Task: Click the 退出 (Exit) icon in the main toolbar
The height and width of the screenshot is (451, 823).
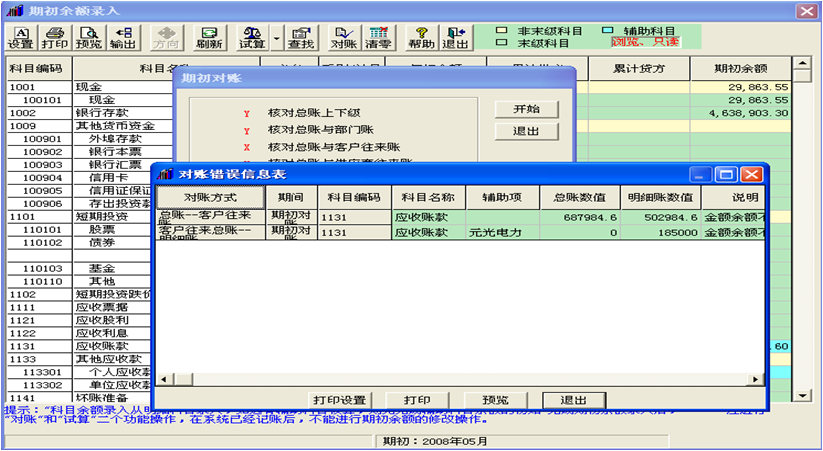Action: [x=455, y=38]
